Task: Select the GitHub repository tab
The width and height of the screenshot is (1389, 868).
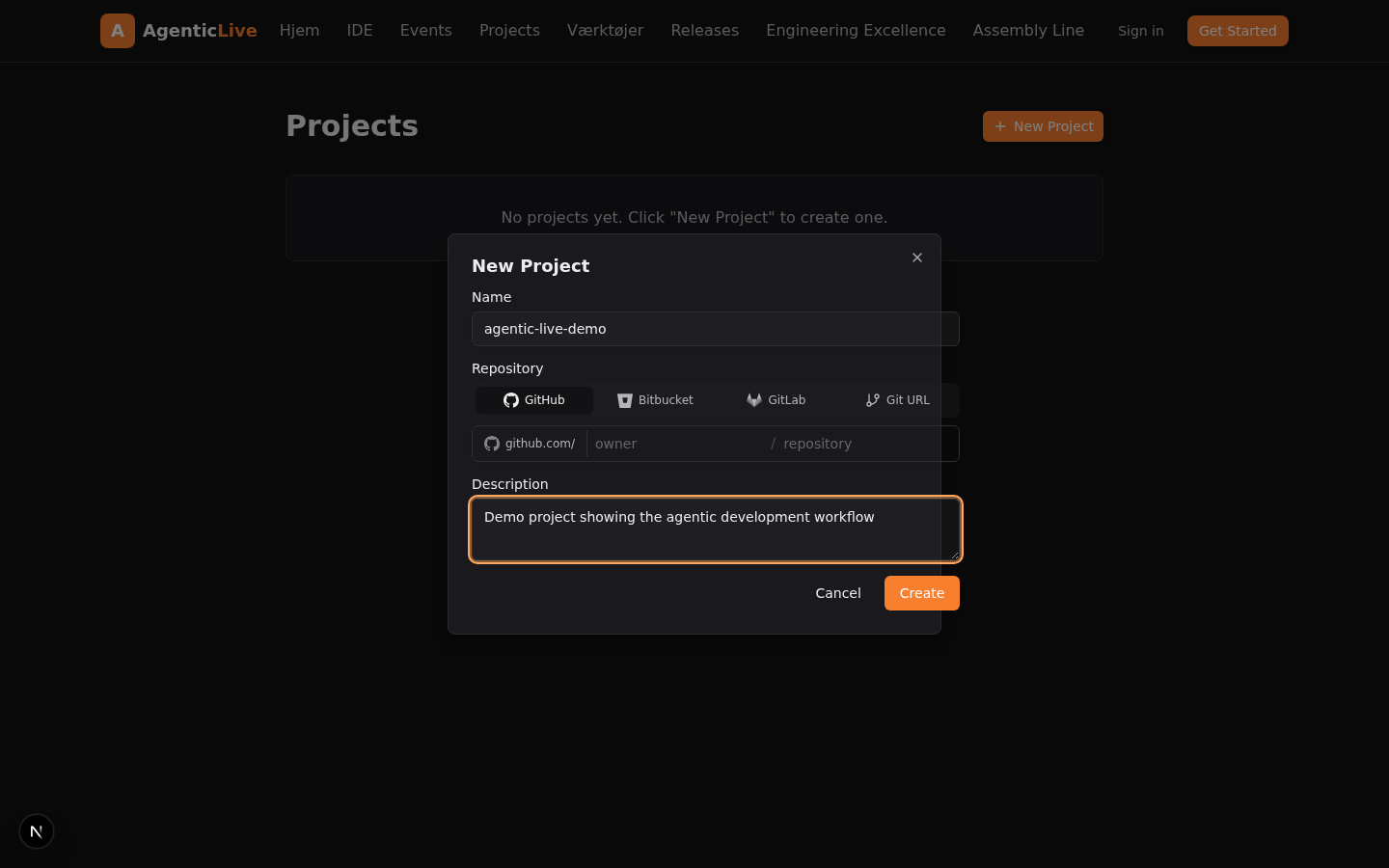Action: [534, 400]
